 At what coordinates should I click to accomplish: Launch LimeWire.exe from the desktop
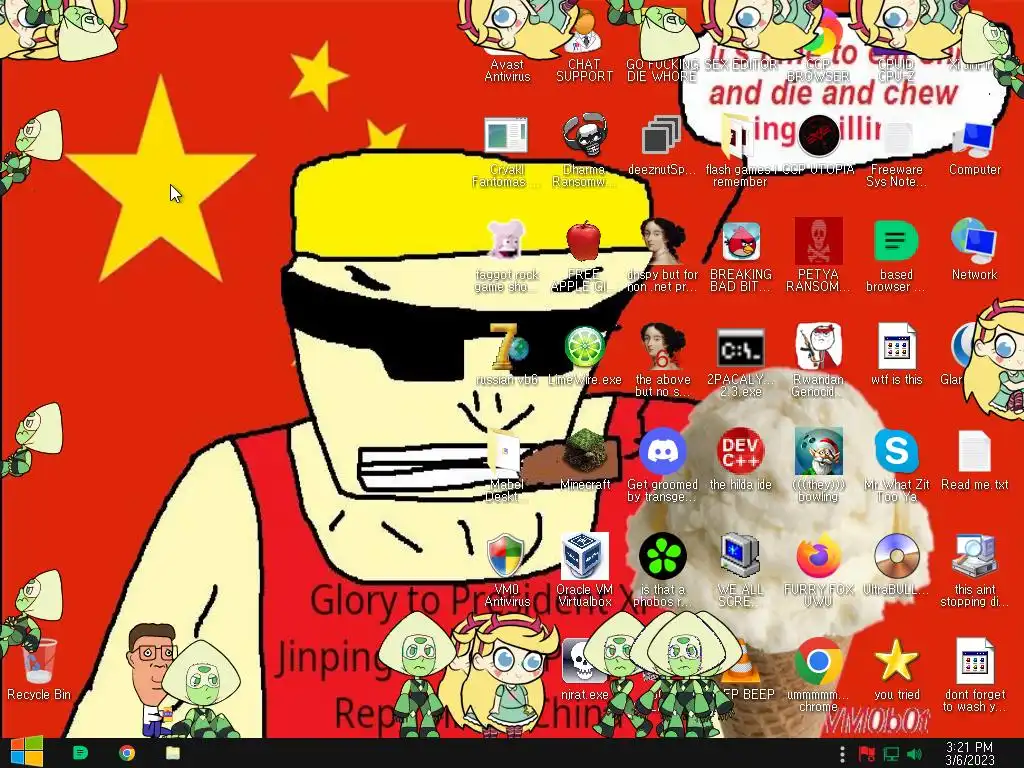click(x=584, y=355)
